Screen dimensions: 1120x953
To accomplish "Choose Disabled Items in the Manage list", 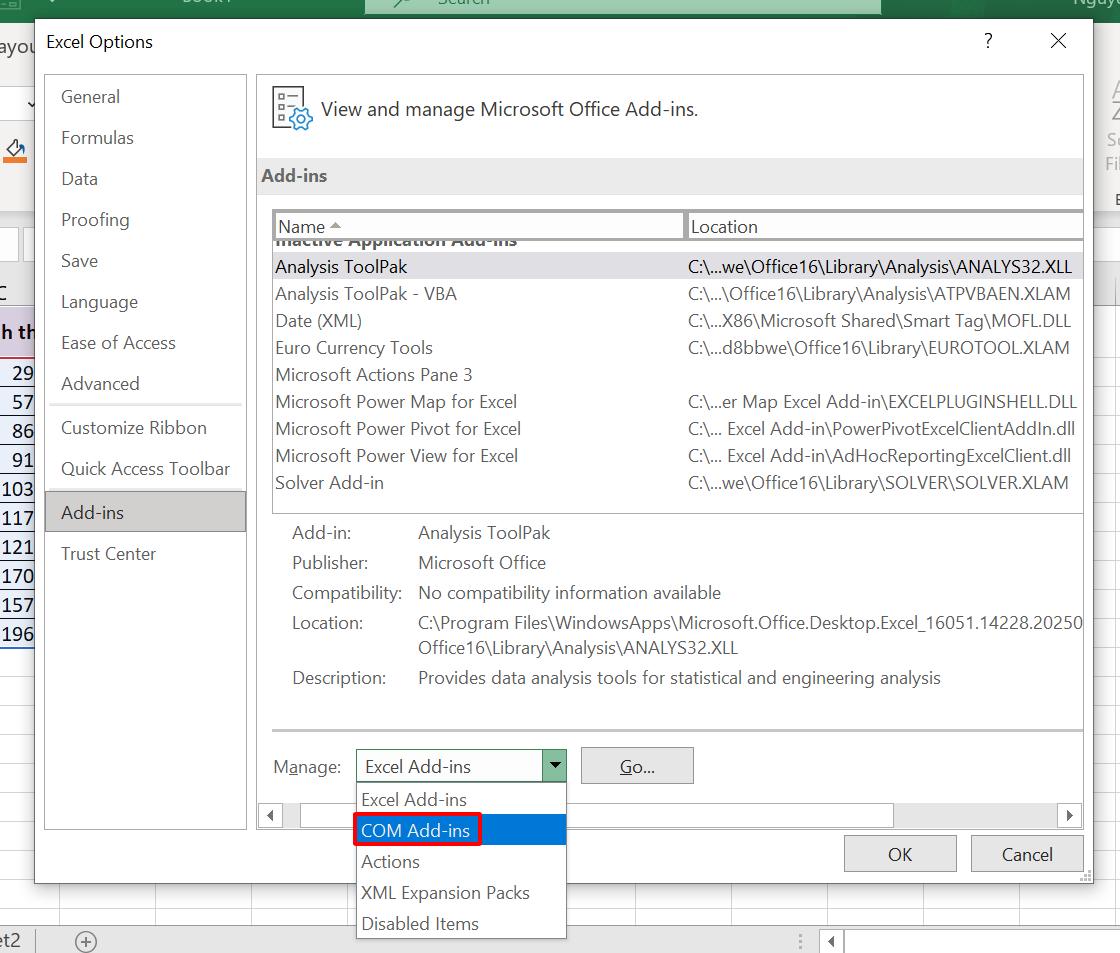I will pyautogui.click(x=421, y=923).
